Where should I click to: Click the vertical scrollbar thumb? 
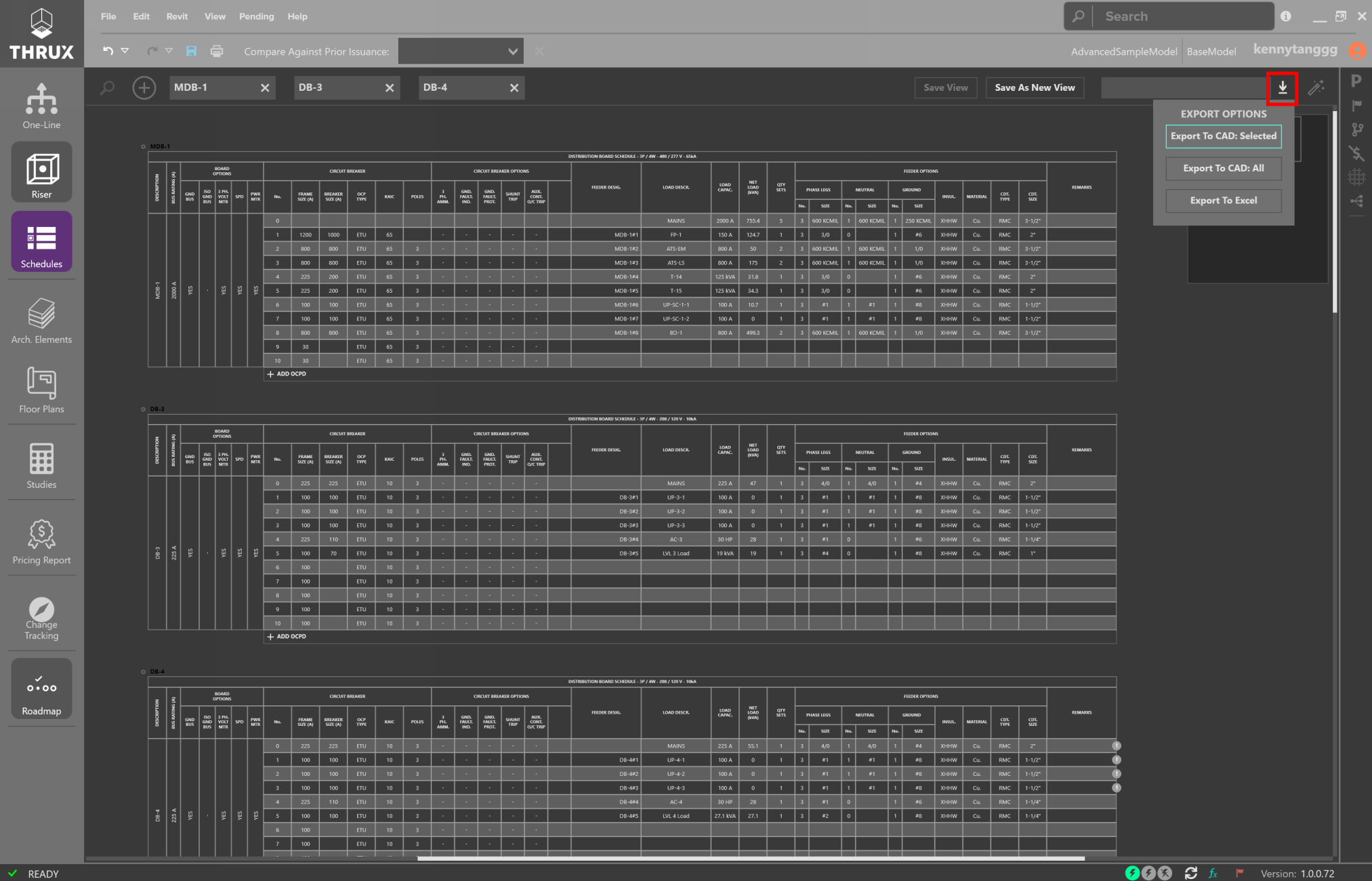(1335, 211)
